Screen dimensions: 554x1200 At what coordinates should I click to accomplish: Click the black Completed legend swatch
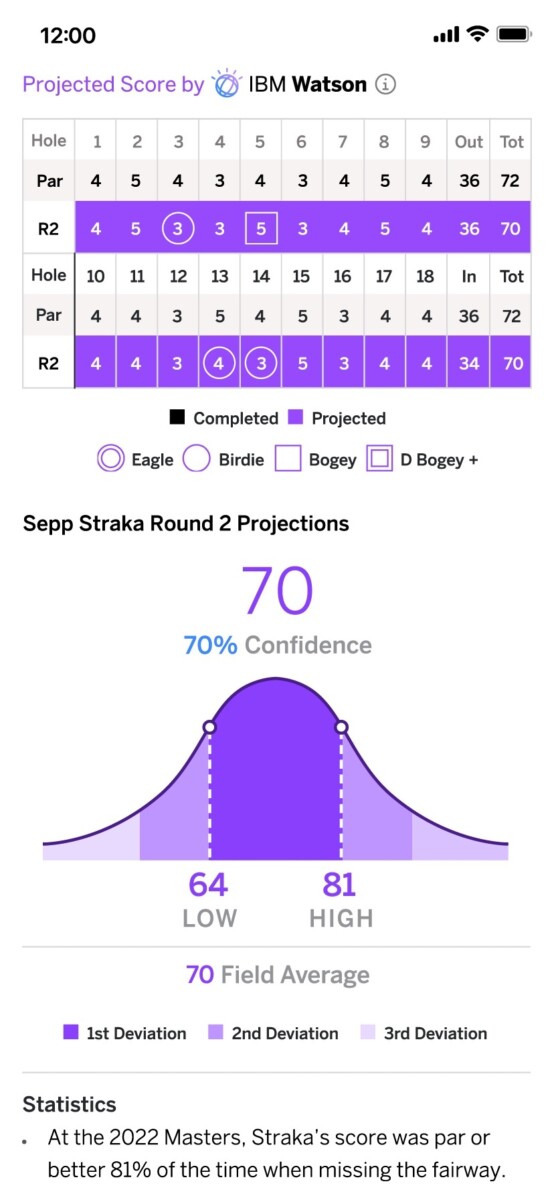click(177, 418)
